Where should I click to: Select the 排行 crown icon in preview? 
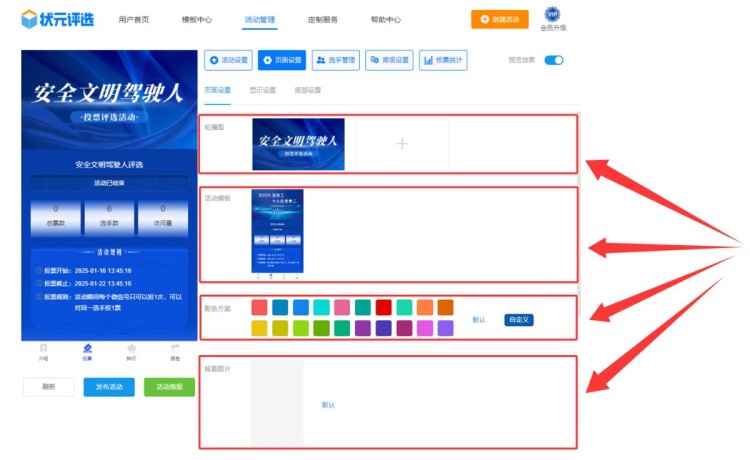[131, 350]
